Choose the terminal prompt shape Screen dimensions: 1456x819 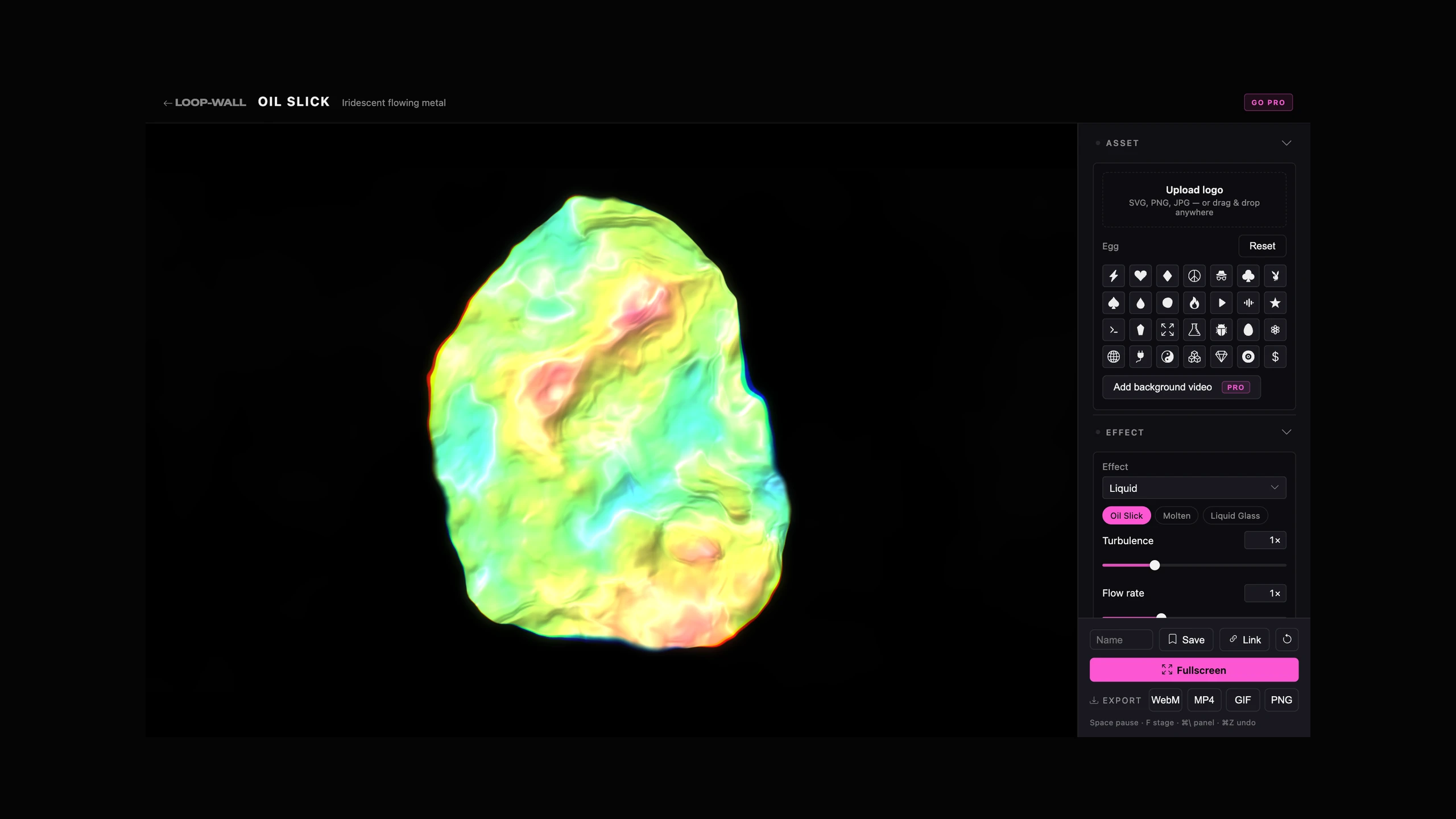(1113, 330)
